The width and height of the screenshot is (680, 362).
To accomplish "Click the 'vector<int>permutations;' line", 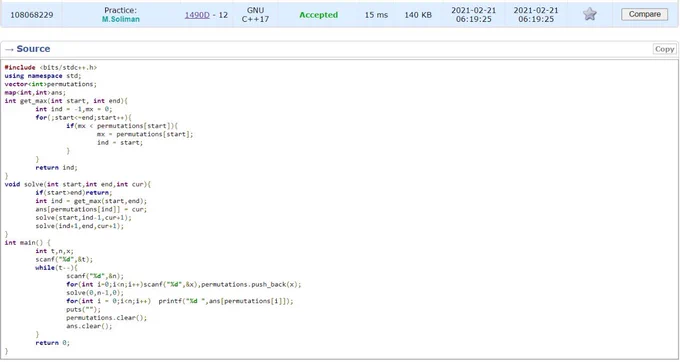I will 51,84.
